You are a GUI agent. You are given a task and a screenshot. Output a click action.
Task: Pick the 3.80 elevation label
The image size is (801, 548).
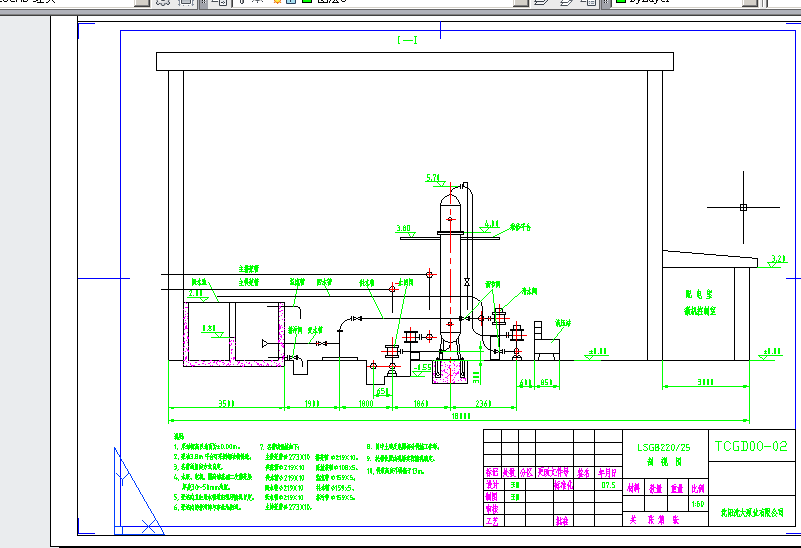(404, 228)
